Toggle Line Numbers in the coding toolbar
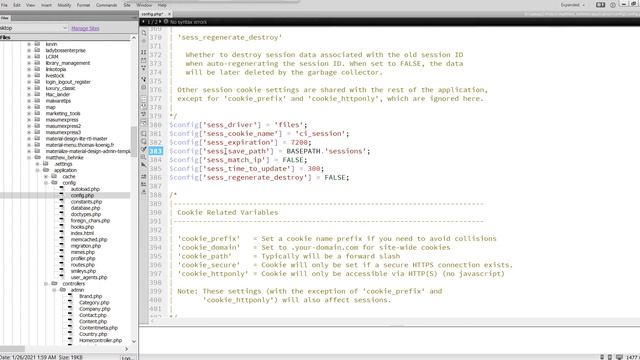Screen dimensions: 640x360 tap(144, 99)
